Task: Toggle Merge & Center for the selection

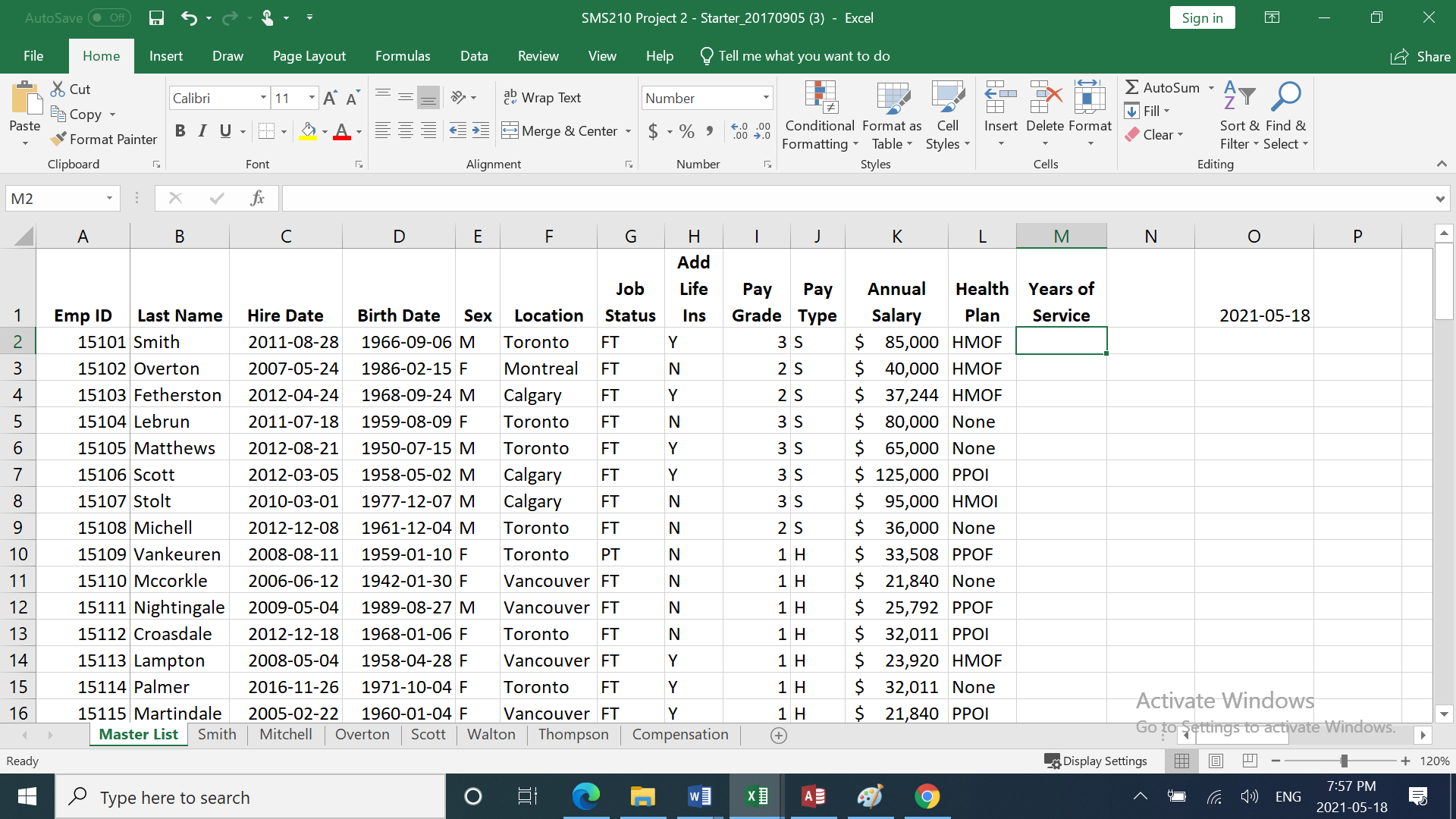Action: point(559,130)
